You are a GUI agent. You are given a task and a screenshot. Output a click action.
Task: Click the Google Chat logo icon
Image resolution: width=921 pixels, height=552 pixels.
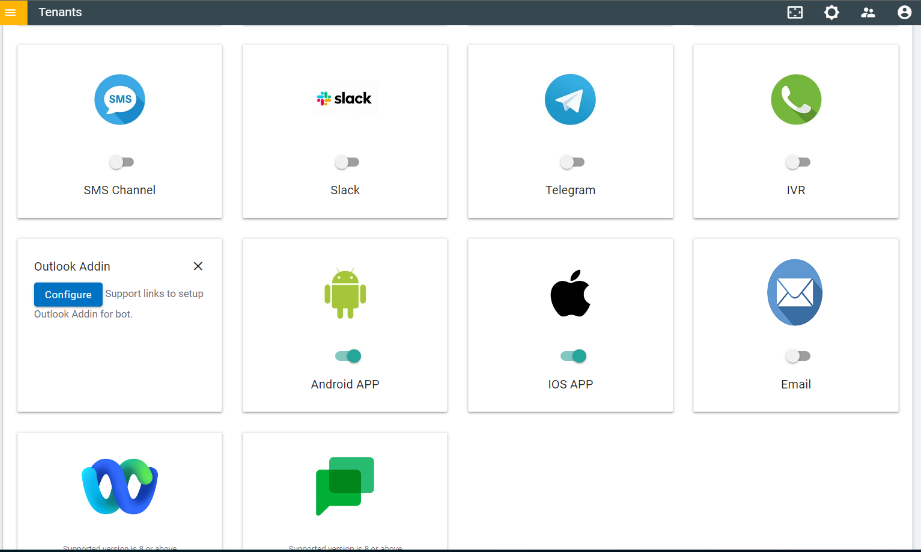click(x=345, y=486)
